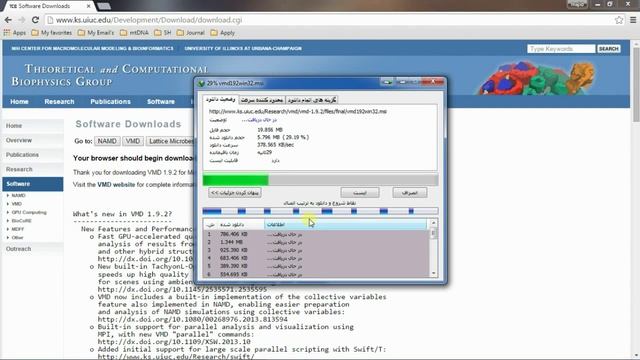Select the options on completion tab in dialog
The width and height of the screenshot is (640, 360).
click(312, 100)
